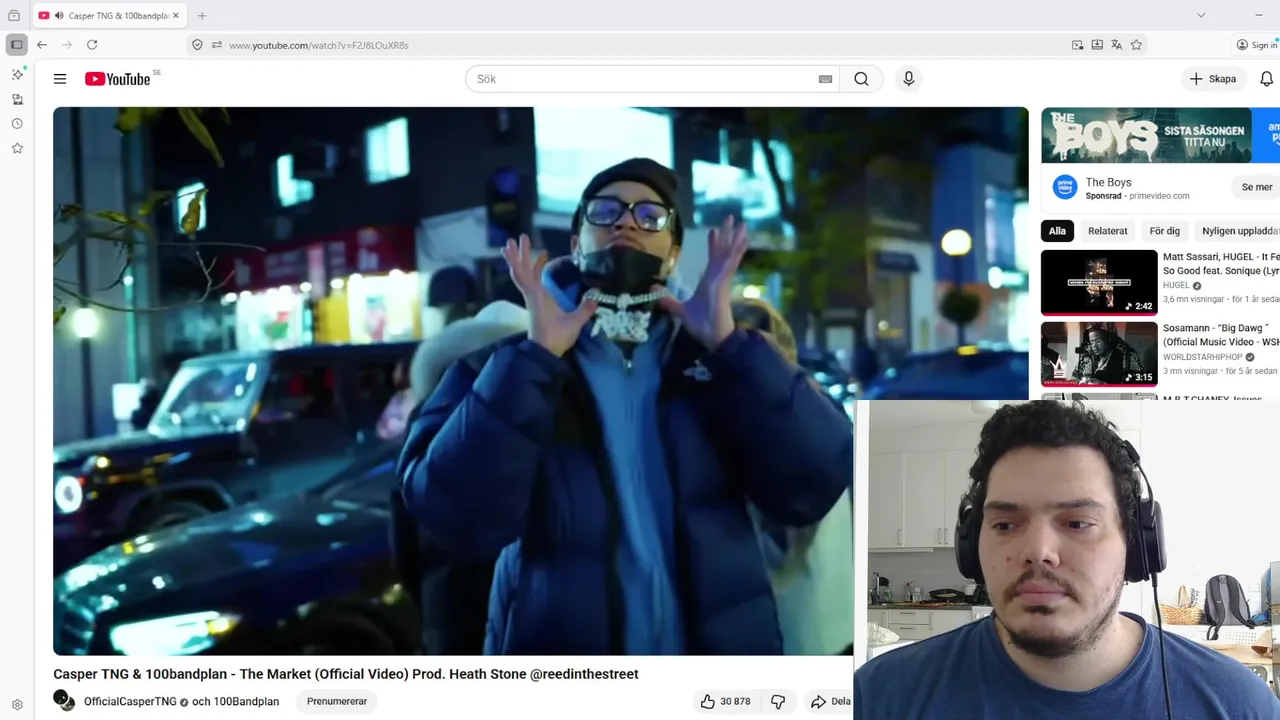Screen dimensions: 1280x720
Task: Select the För dig filter chip
Action: pyautogui.click(x=1165, y=231)
